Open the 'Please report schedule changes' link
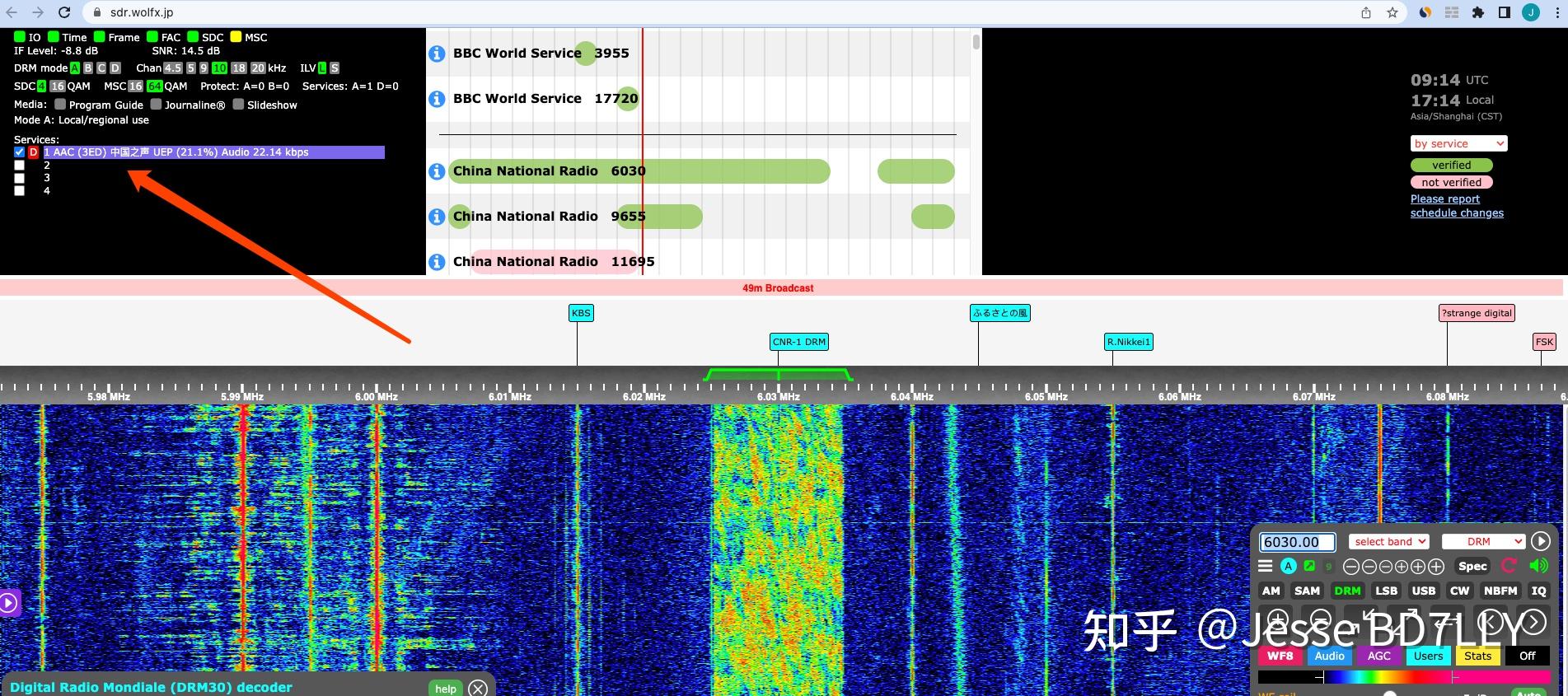 [1457, 206]
